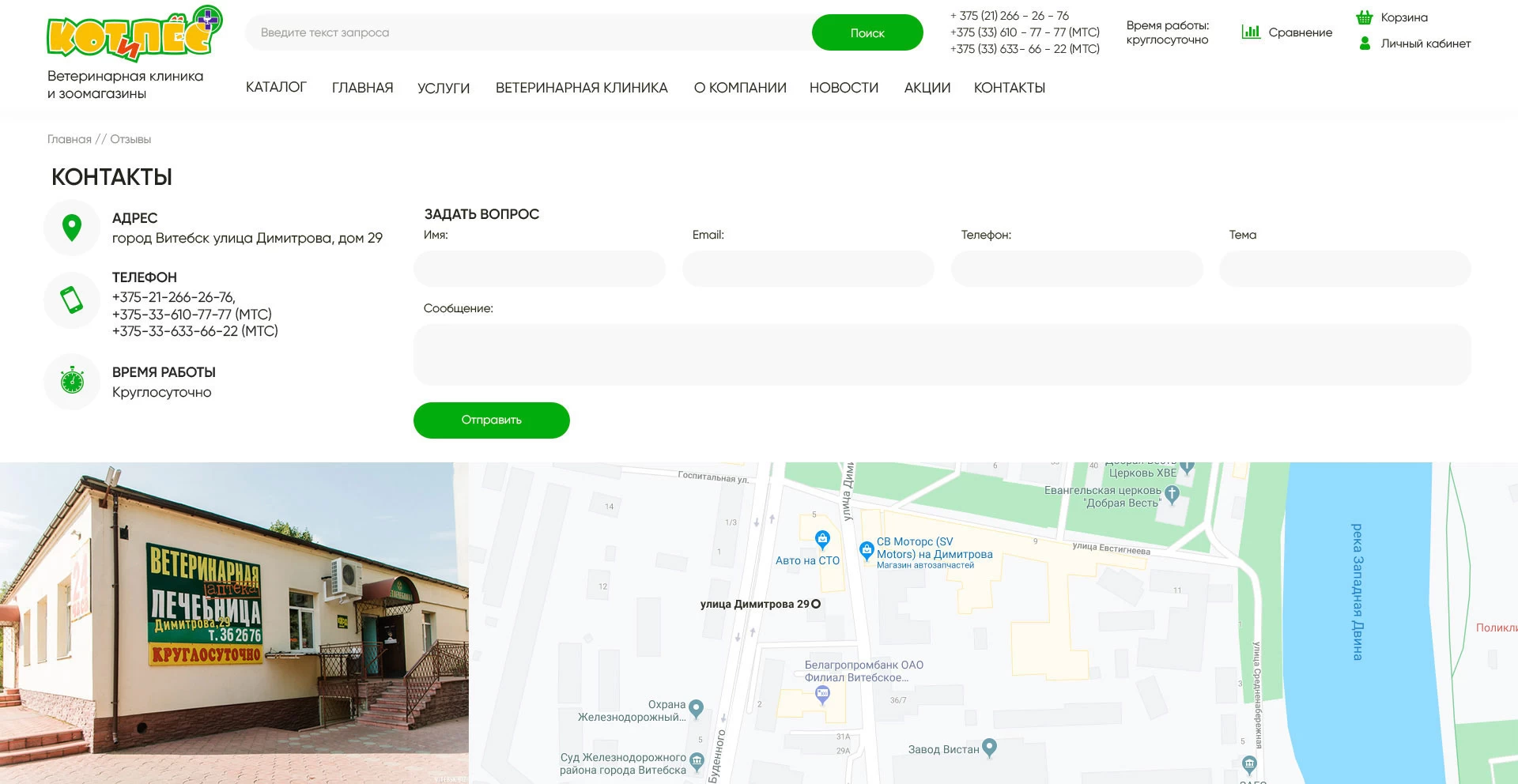Click header phone +375 (33) 610-77-77 (МТС)
Screen dimensions: 1518x784
coord(1025,32)
